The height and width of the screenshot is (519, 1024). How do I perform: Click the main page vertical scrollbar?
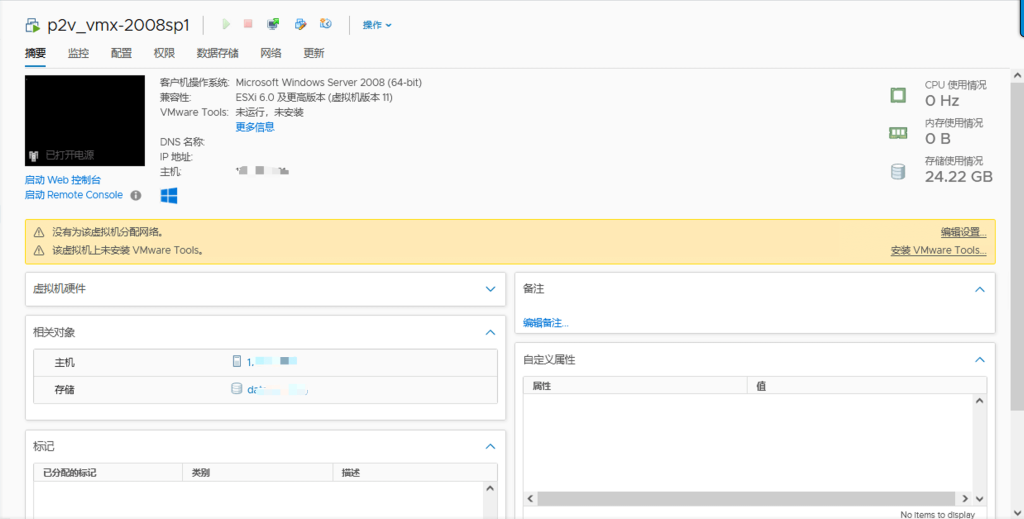tap(1017, 247)
